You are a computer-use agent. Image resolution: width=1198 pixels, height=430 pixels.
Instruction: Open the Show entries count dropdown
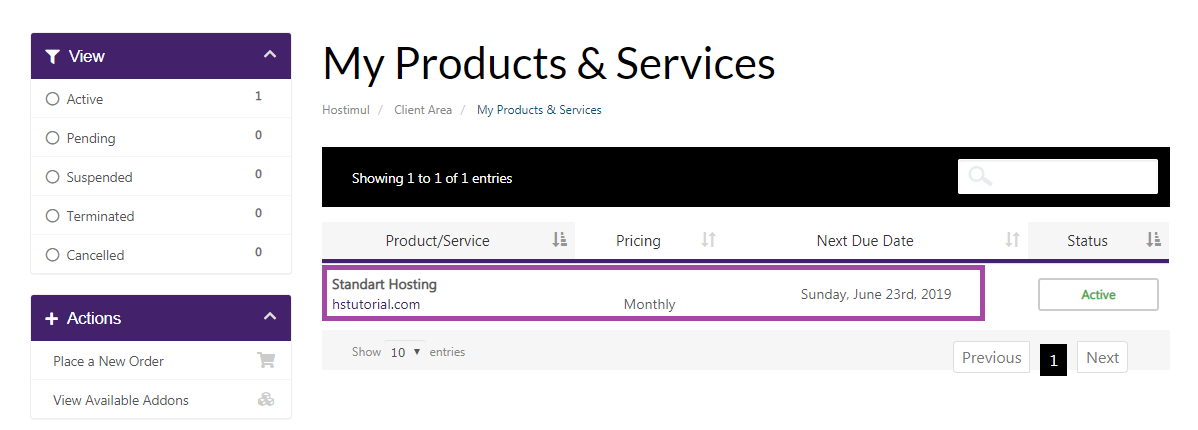(x=405, y=353)
